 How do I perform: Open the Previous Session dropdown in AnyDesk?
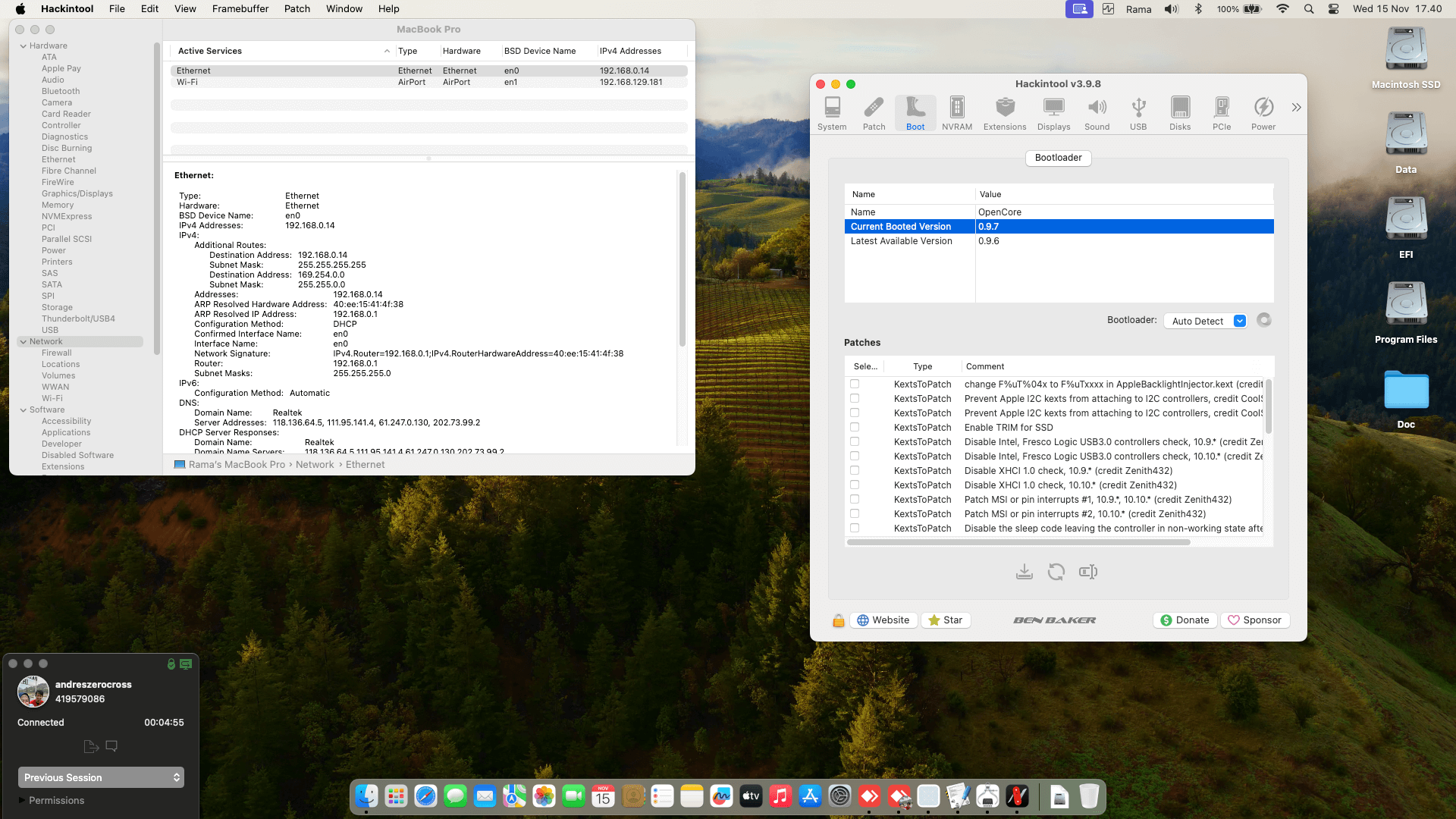pos(101,777)
